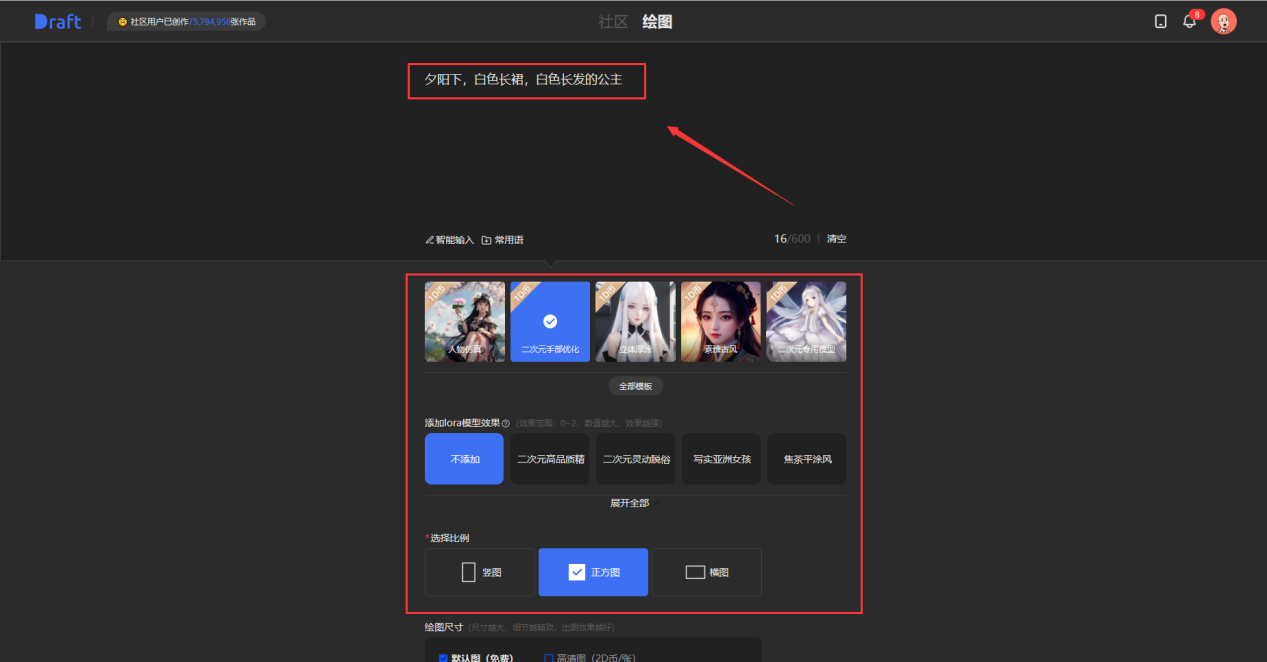Click the community works count banner
Screen dimensions: 1267x662
pos(186,21)
